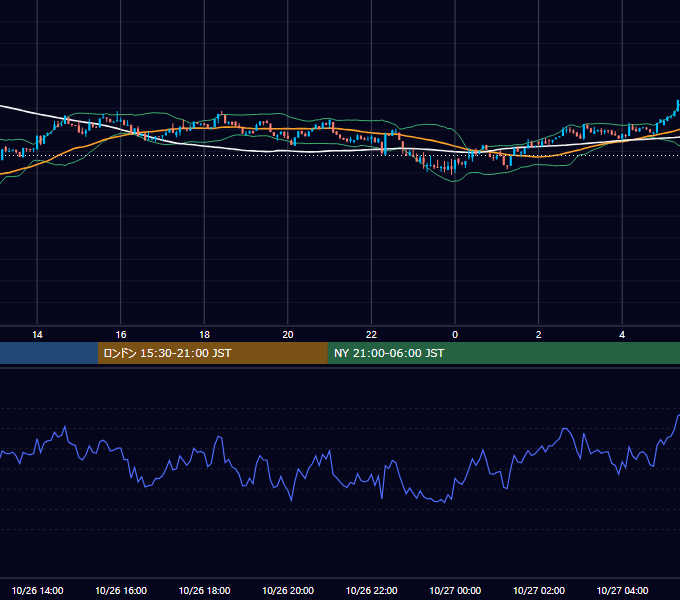This screenshot has width=680, height=600.
Task: Click the London 15:30-21:00 JST session band
Action: (x=212, y=353)
